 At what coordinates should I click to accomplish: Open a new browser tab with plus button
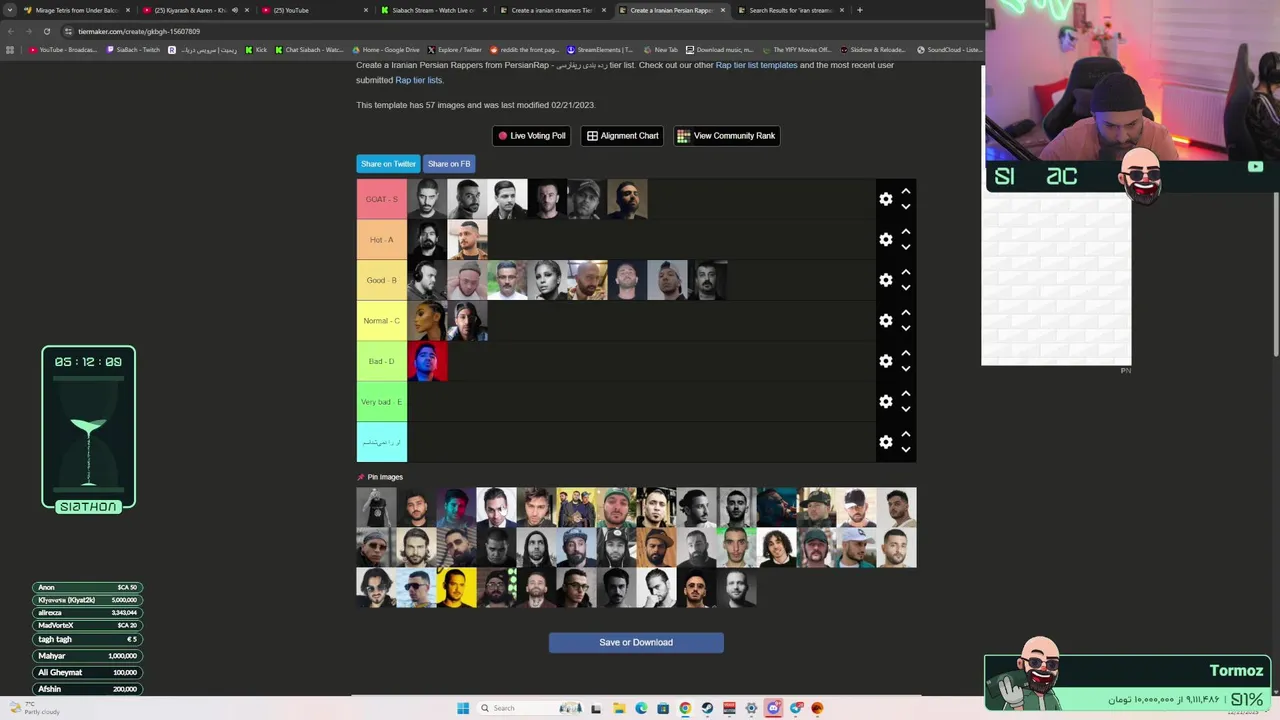859,10
